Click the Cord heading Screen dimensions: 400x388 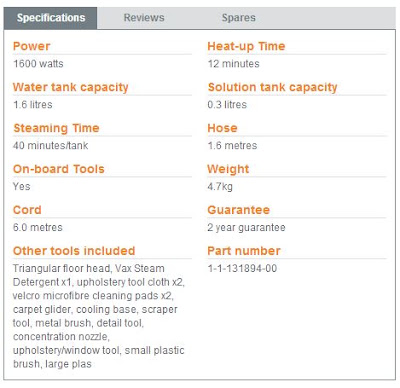point(27,210)
